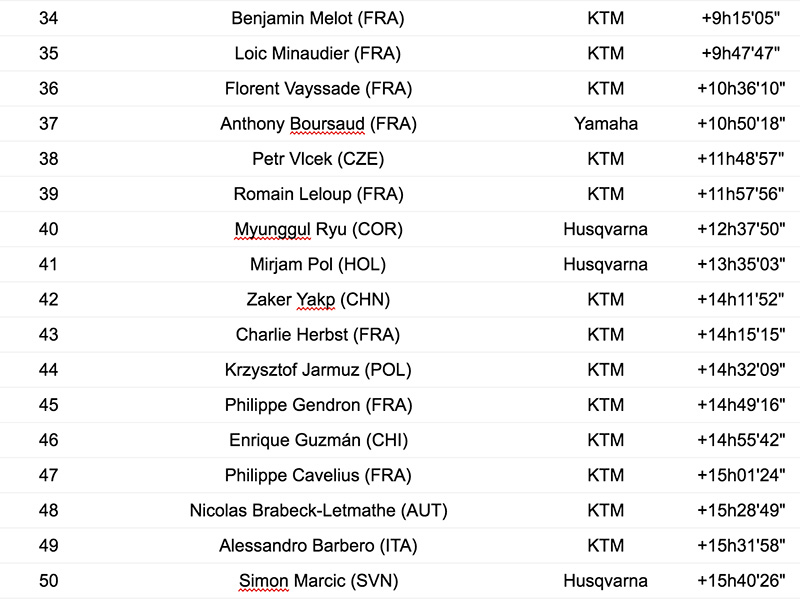Screen dimensions: 800x601
Task: Click time gap +15h40'26"
Action: tap(741, 581)
